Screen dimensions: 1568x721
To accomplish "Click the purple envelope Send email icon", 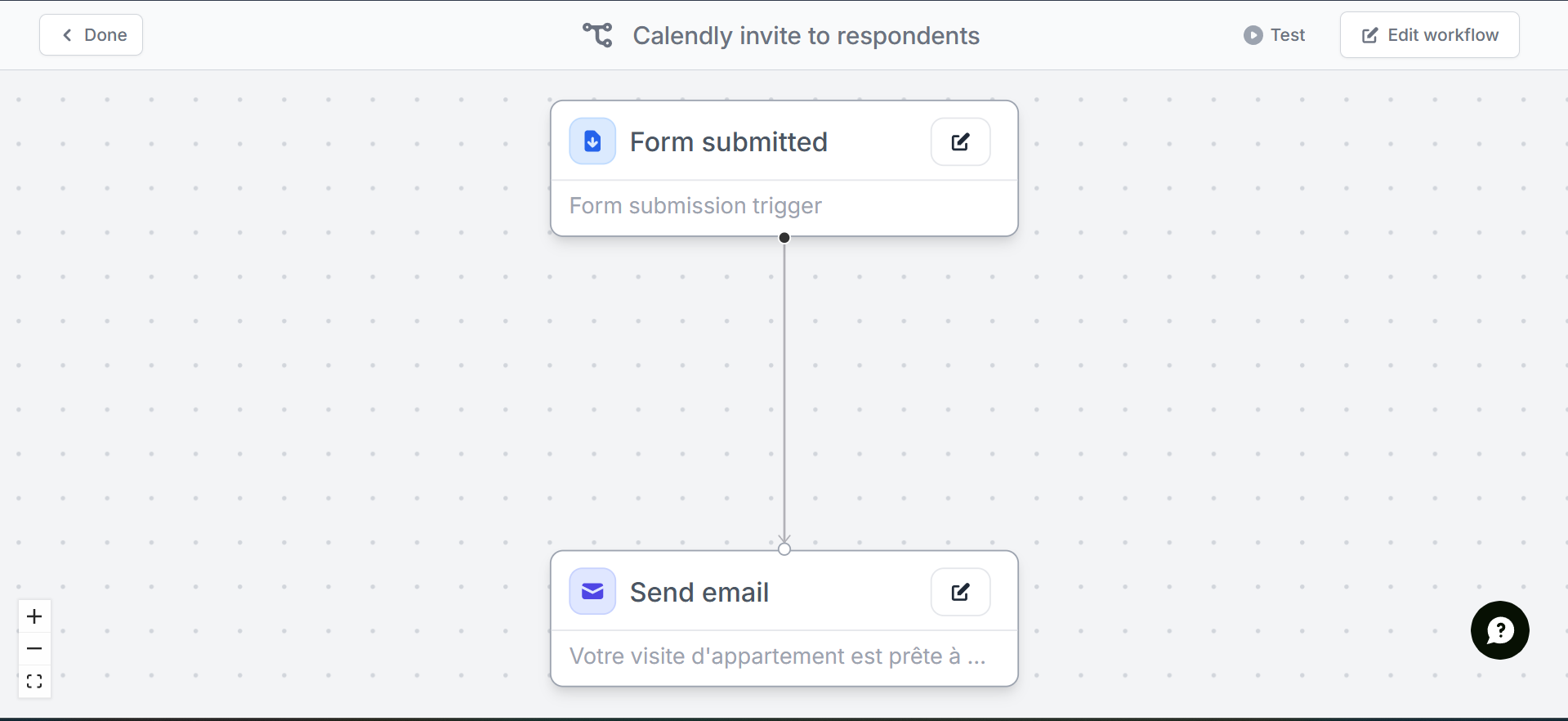I will [x=592, y=592].
